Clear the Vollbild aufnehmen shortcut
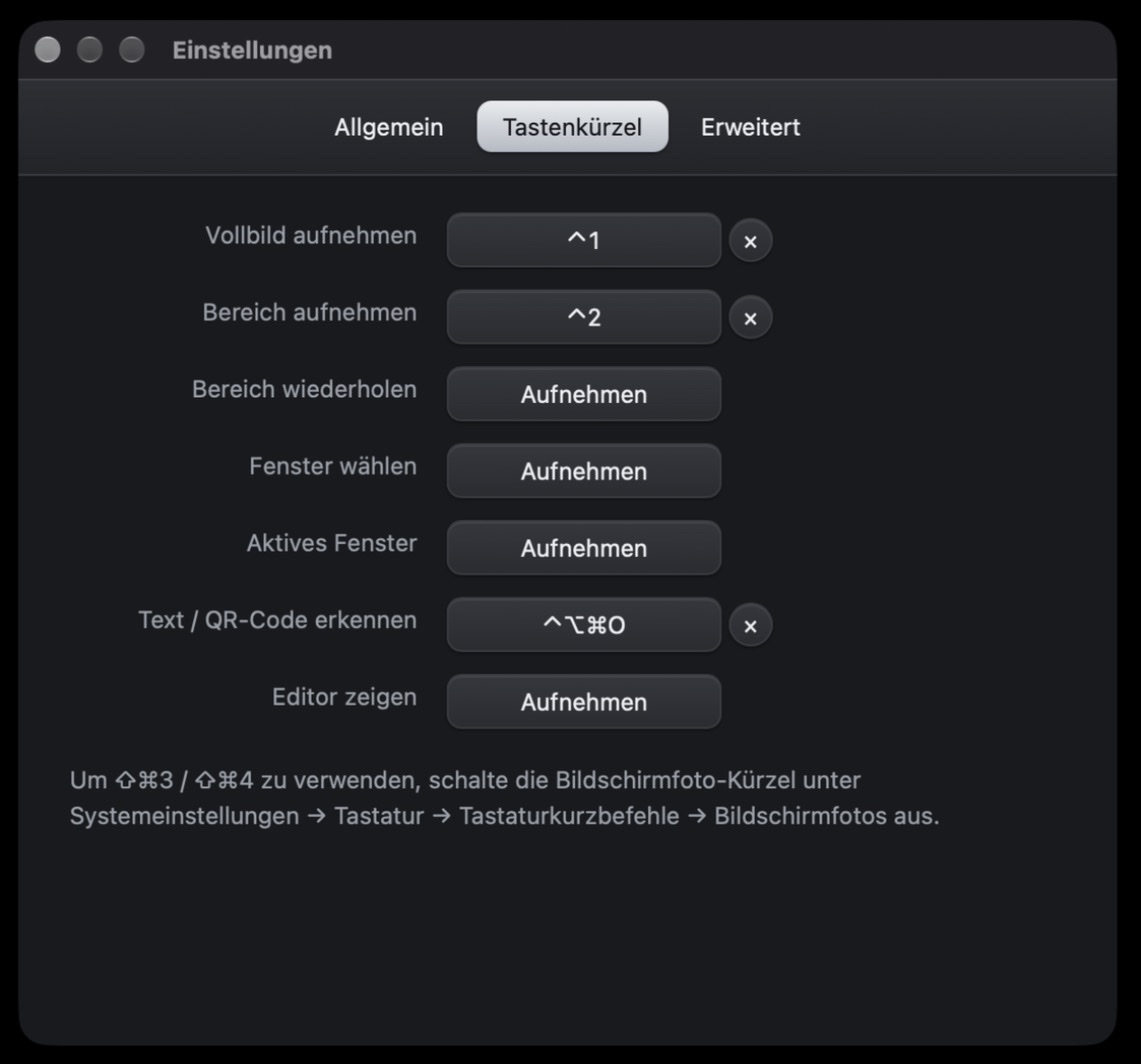The image size is (1142, 1064). [750, 241]
